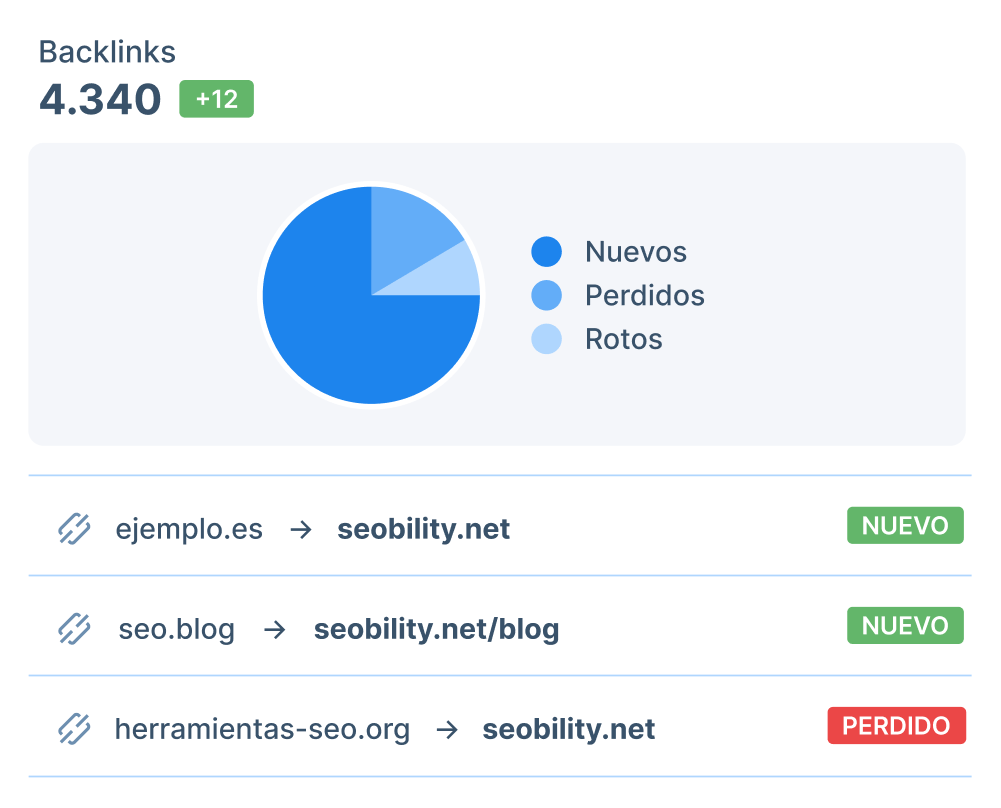The image size is (1001, 808).
Task: Select the Nuevos legend label
Action: point(636,252)
